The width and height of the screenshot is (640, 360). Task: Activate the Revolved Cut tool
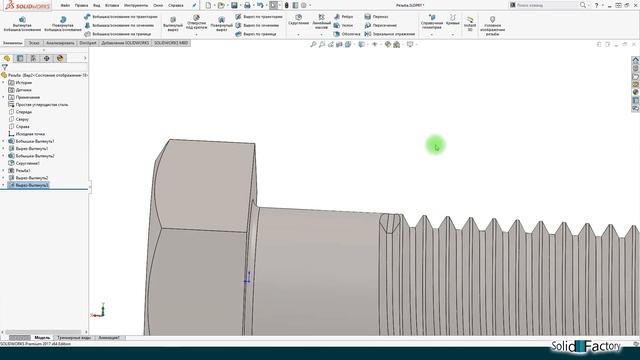221,24
